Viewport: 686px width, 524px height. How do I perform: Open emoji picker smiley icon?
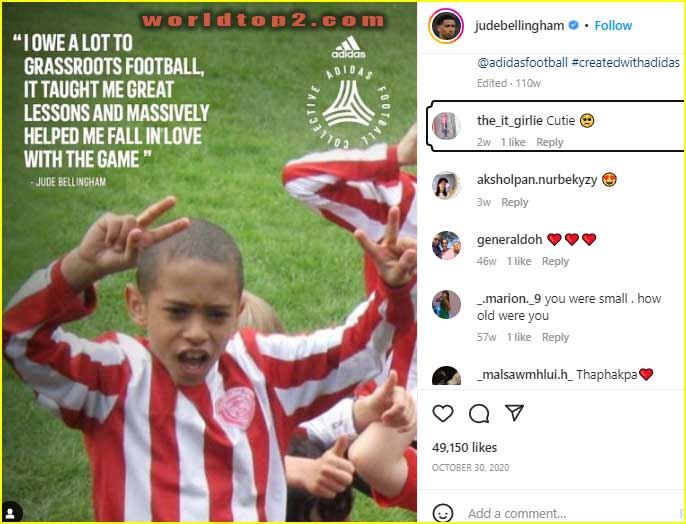coord(443,513)
